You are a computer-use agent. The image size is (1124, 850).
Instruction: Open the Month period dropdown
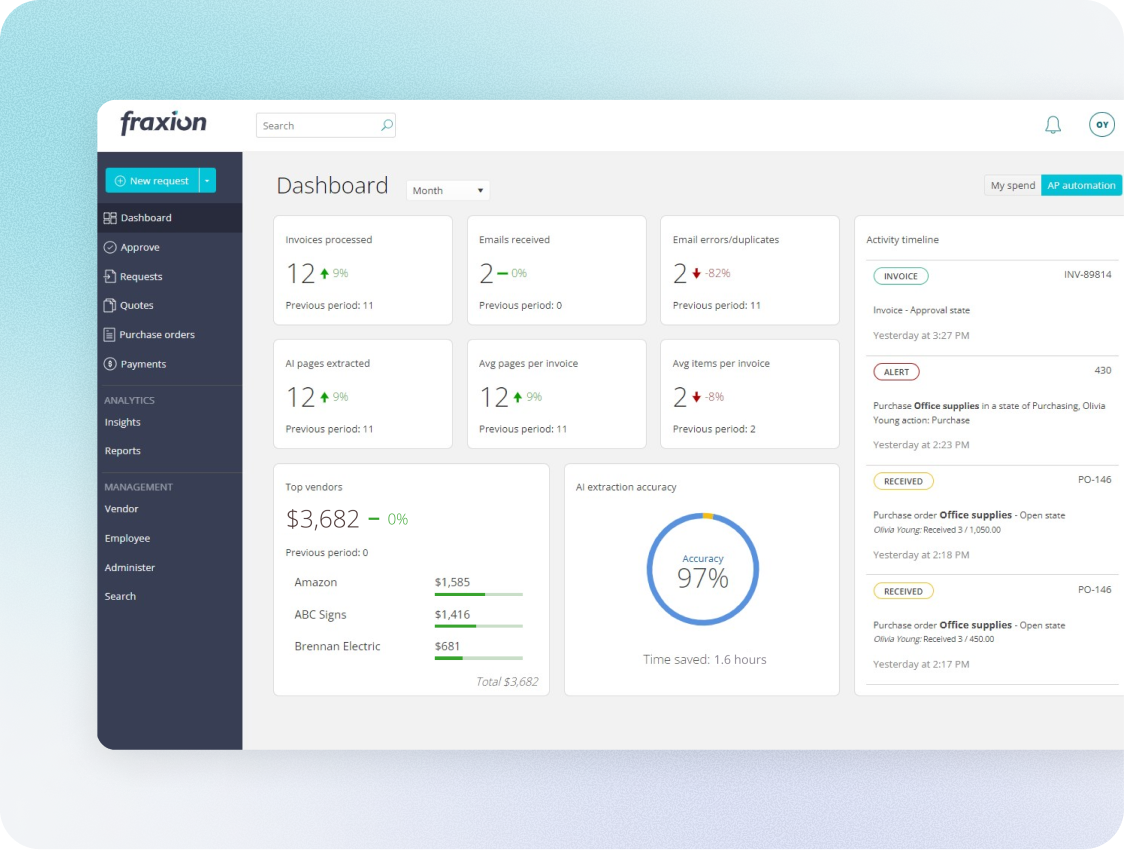[448, 191]
